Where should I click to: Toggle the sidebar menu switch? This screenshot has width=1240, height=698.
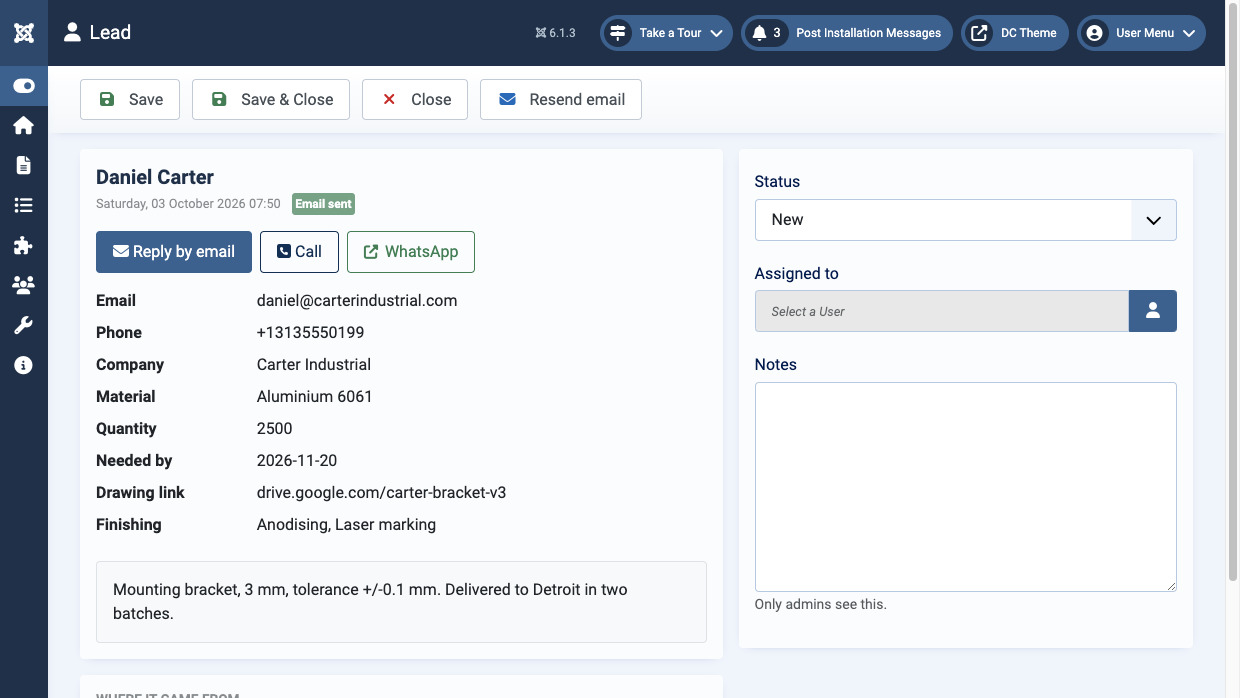point(24,86)
